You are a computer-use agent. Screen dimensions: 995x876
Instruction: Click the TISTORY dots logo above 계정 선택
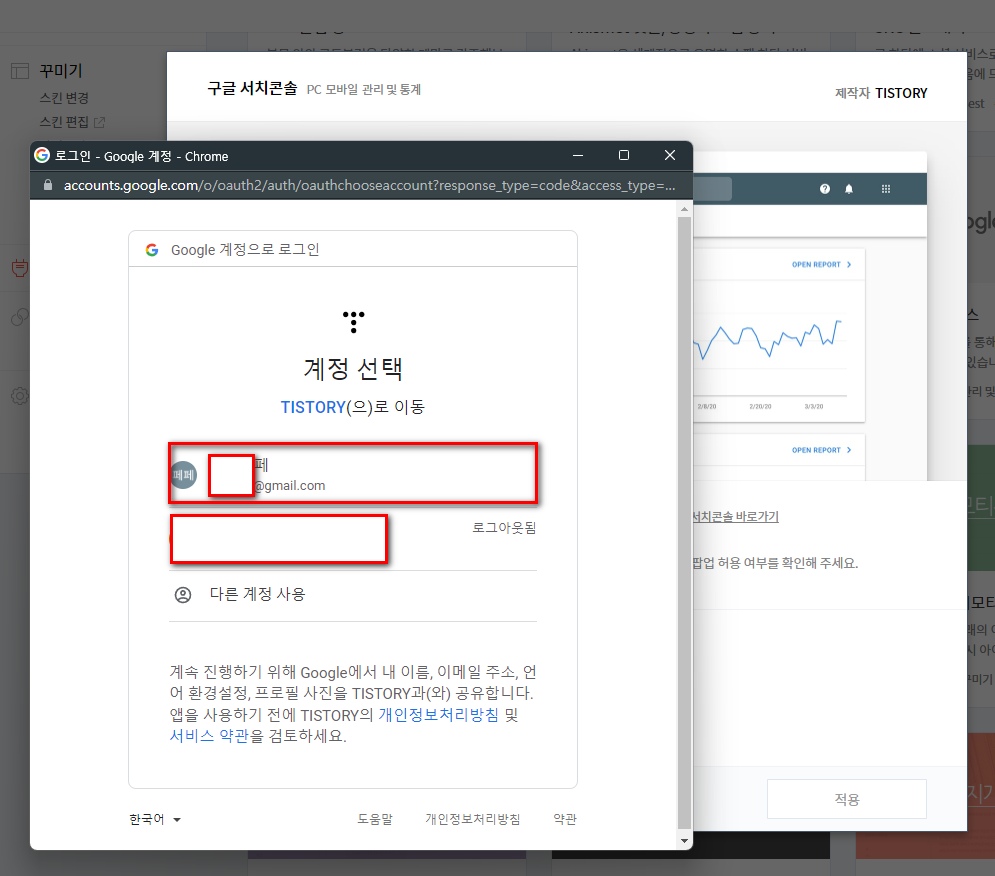click(353, 322)
